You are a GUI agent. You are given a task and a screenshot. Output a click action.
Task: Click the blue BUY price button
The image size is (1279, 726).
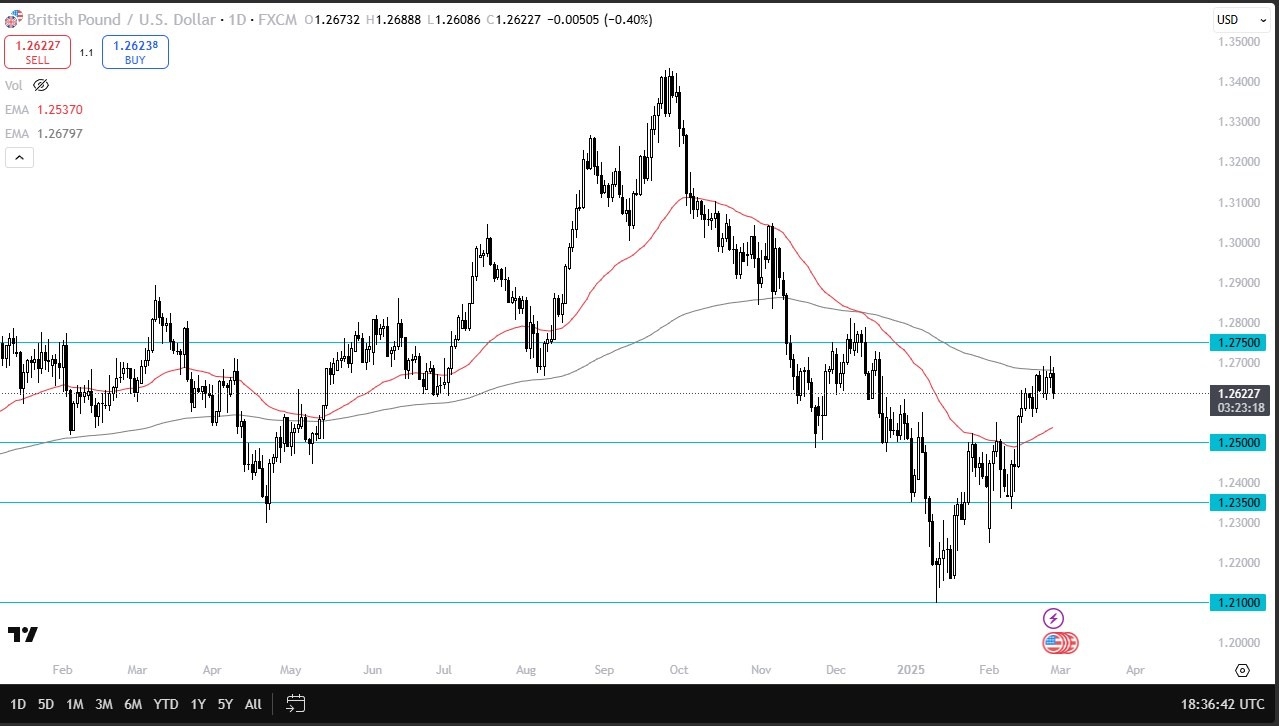coord(135,52)
